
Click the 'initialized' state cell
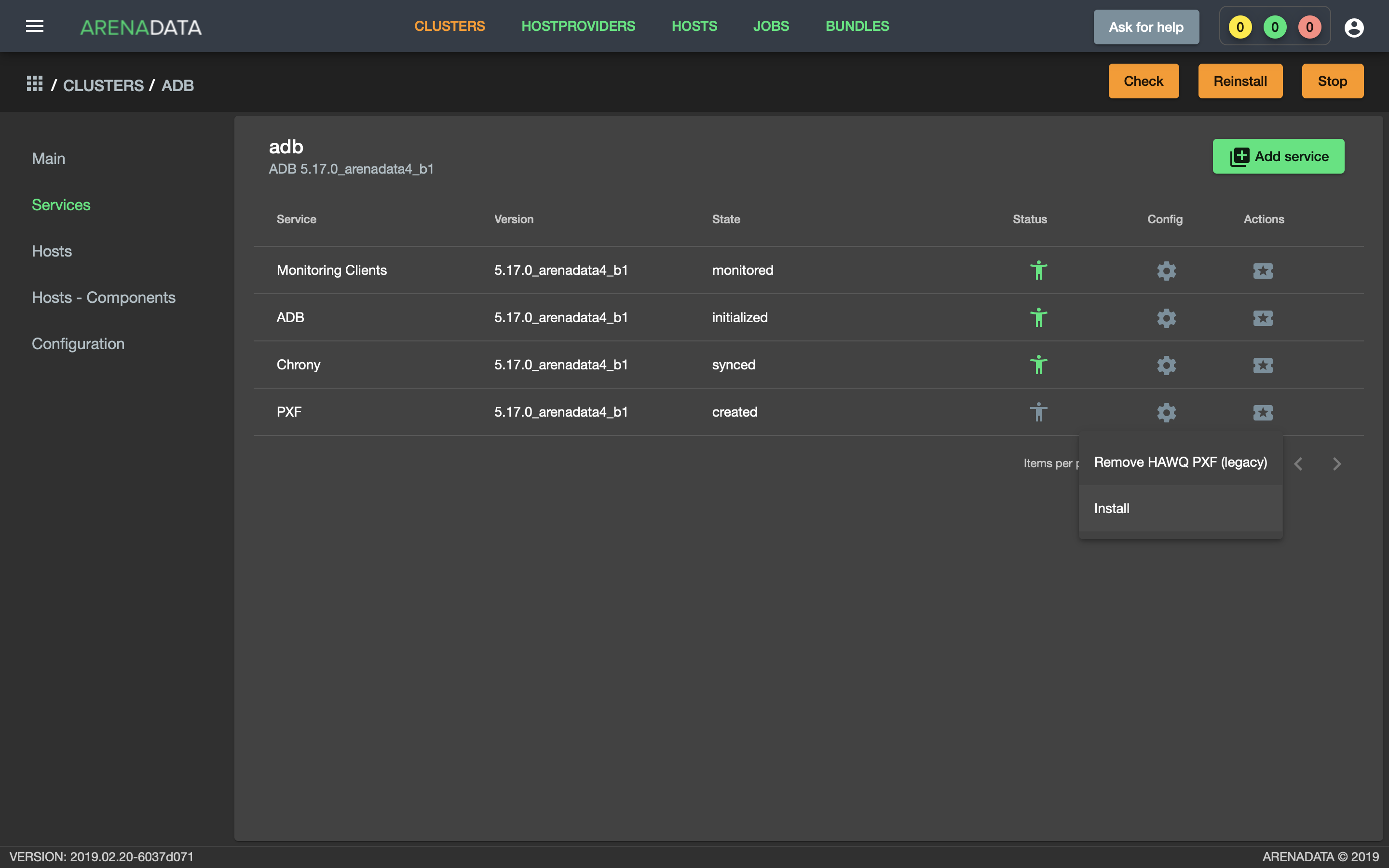(x=739, y=317)
